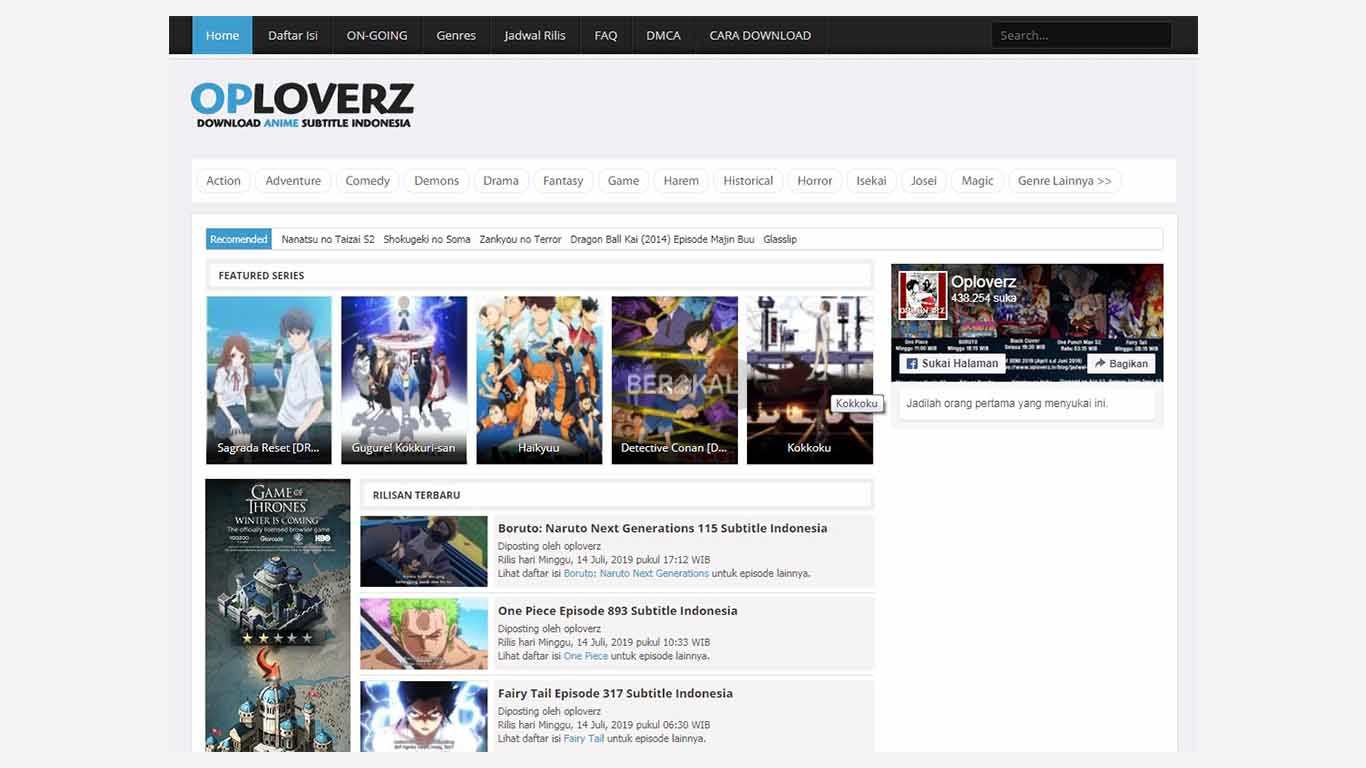Select the Drama genre tag
Viewport: 1366px width, 768px height.
501,181
